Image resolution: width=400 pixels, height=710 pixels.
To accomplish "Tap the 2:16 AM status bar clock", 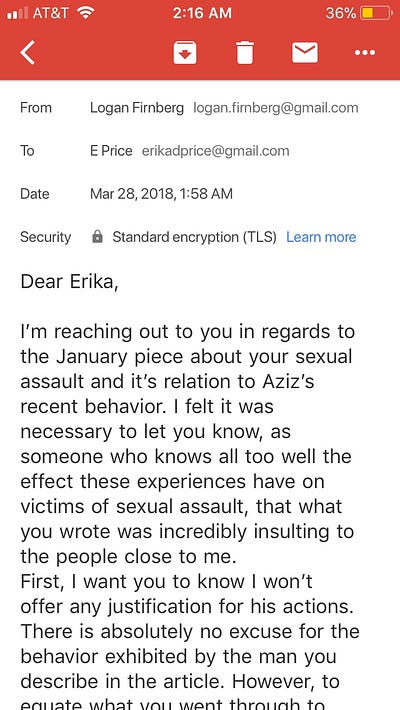I will 202,13.
